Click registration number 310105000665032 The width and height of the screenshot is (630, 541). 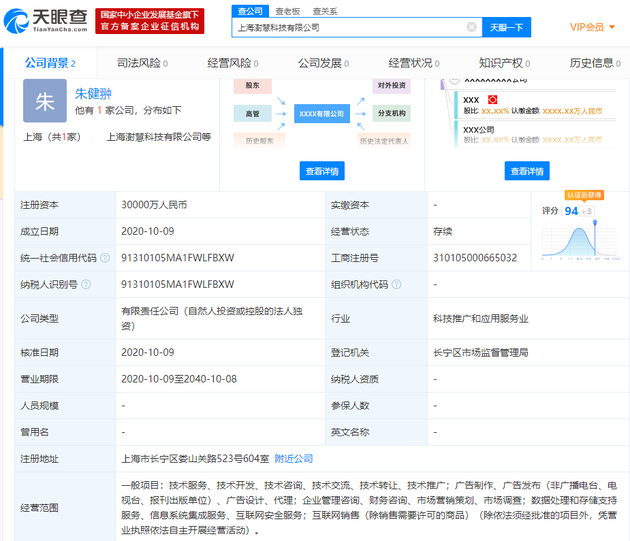point(475,258)
